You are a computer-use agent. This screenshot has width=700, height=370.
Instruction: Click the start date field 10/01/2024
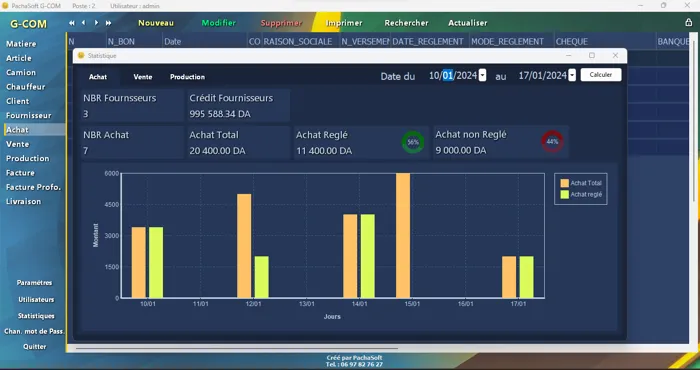click(x=453, y=75)
